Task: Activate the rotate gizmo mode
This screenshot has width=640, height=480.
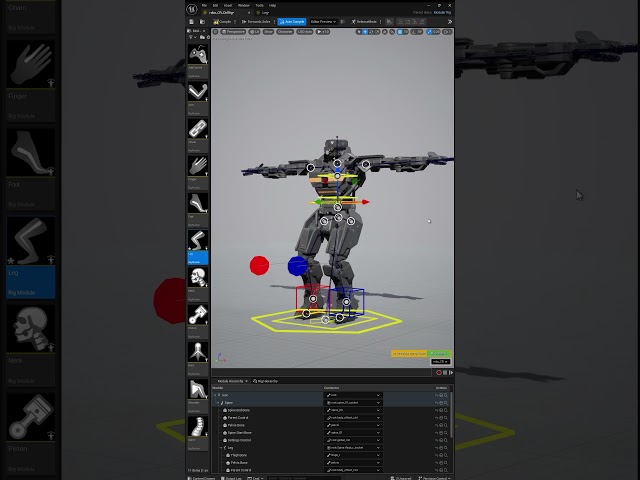Action: point(371,31)
